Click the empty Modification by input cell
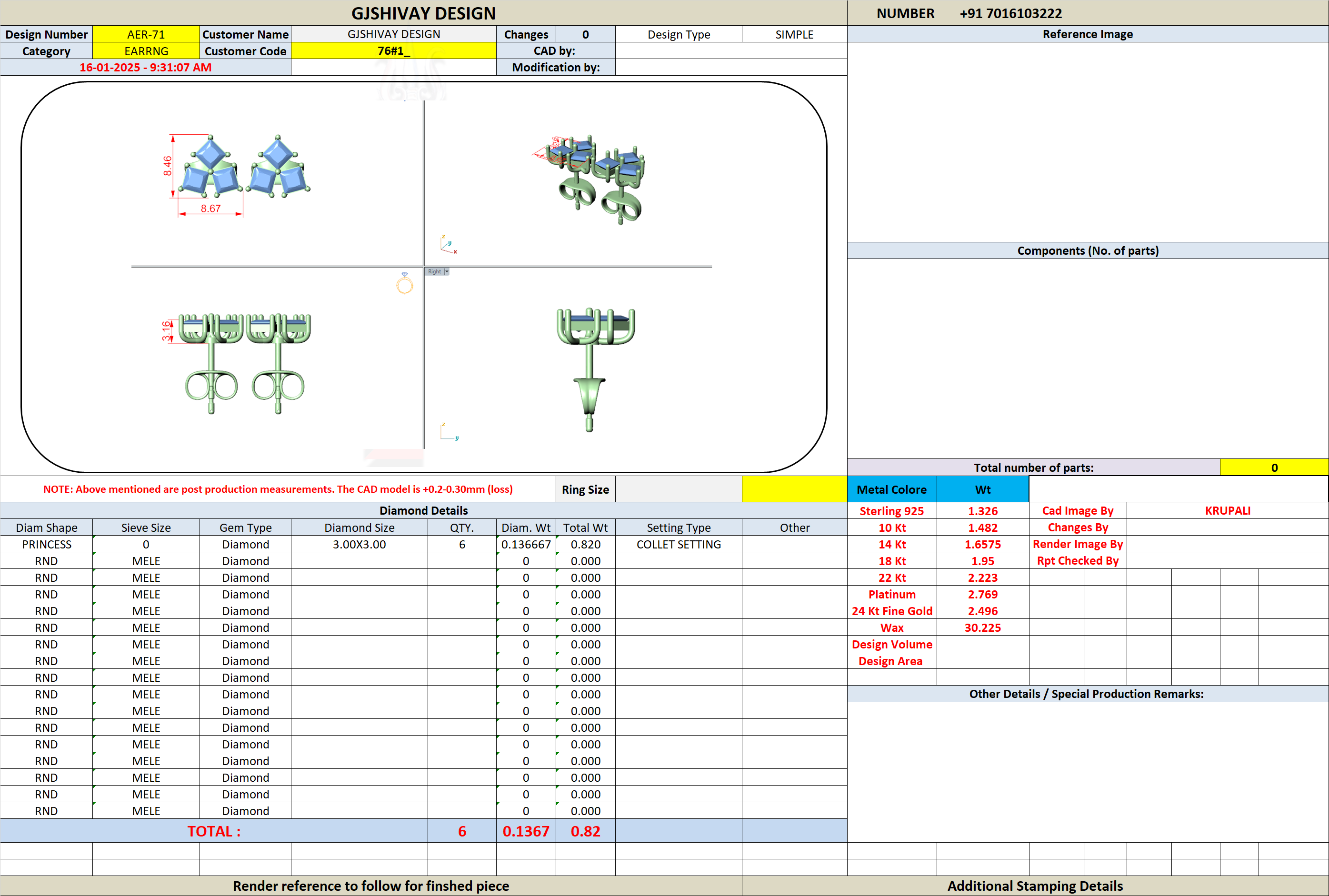This screenshot has height=896, width=1329. coord(731,68)
